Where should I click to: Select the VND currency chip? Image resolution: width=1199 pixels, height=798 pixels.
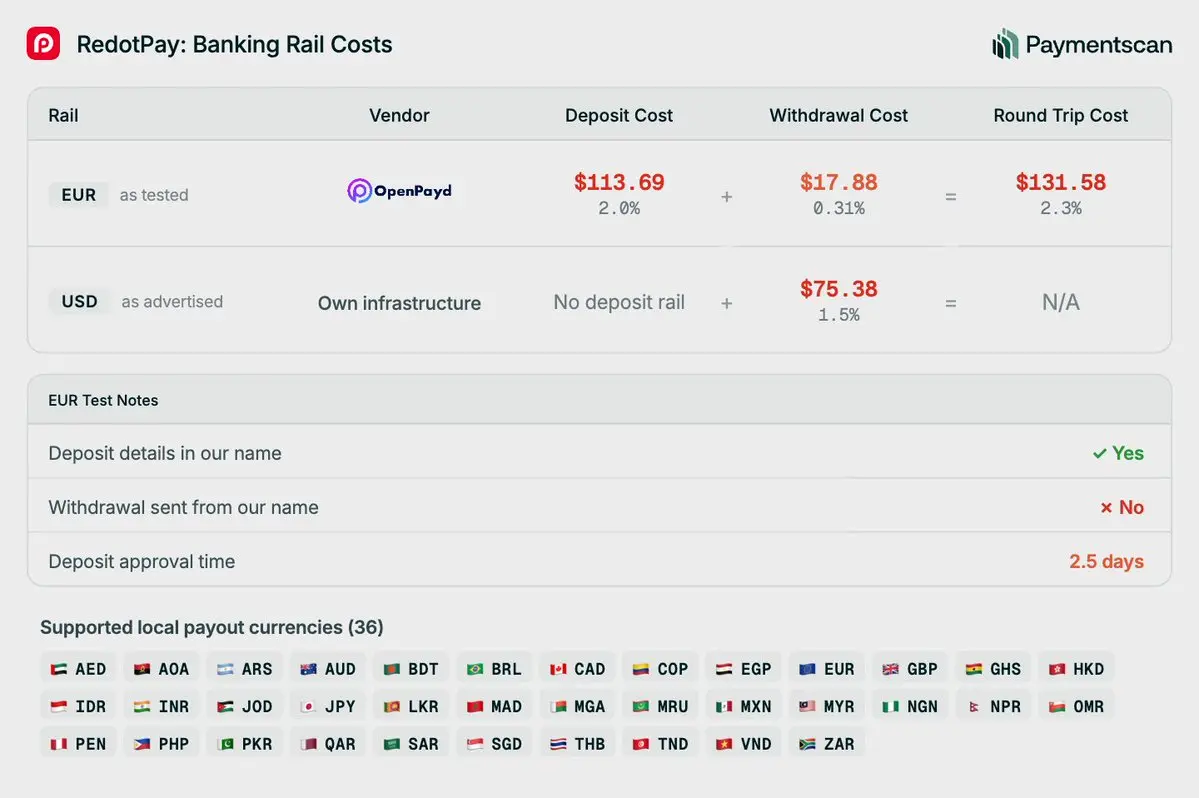click(744, 744)
